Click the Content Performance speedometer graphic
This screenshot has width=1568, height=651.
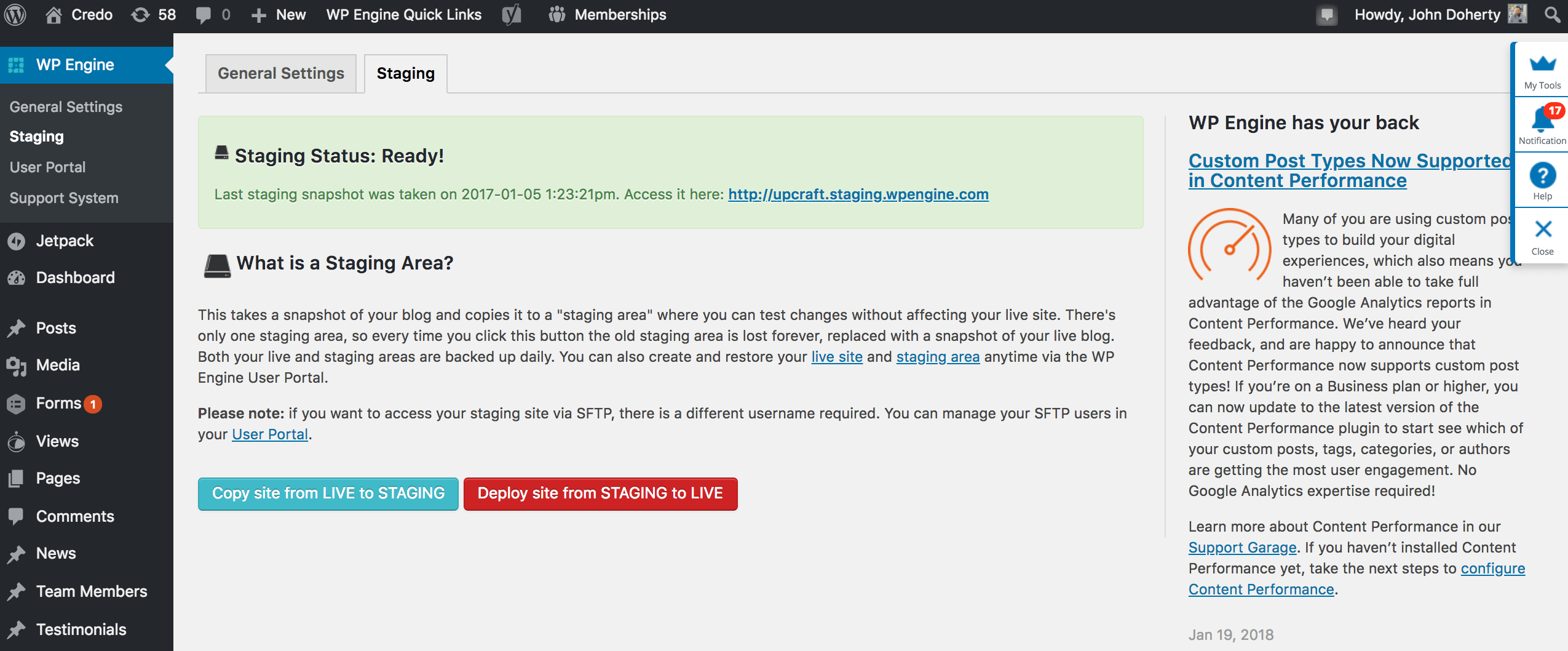pyautogui.click(x=1229, y=244)
